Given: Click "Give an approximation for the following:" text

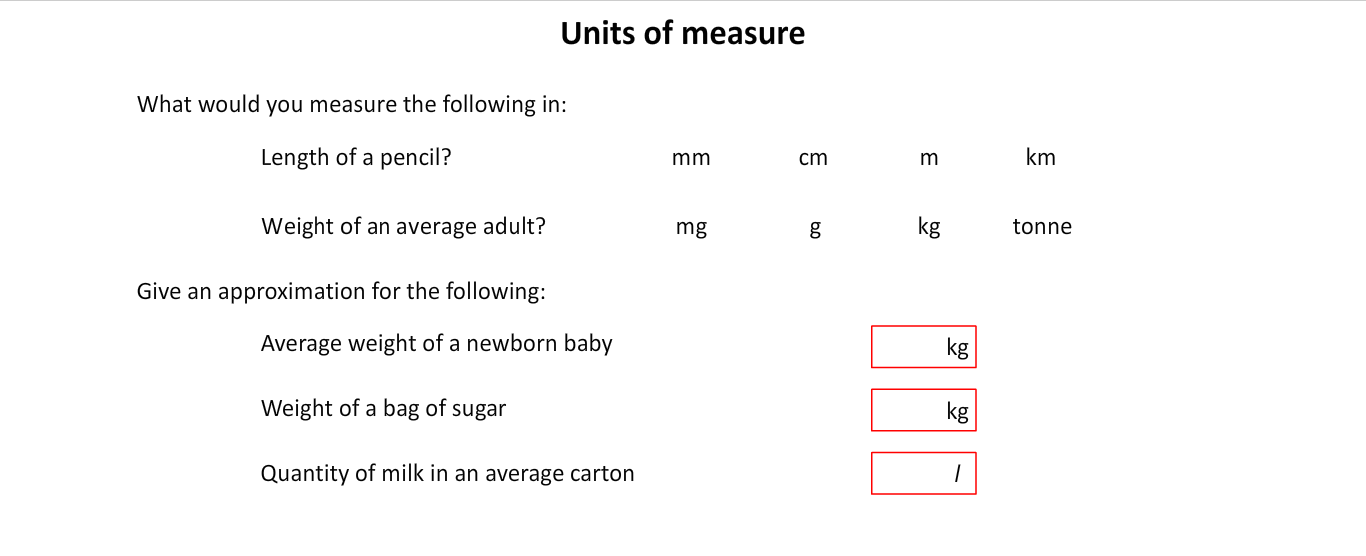Looking at the screenshot, I should (x=341, y=292).
